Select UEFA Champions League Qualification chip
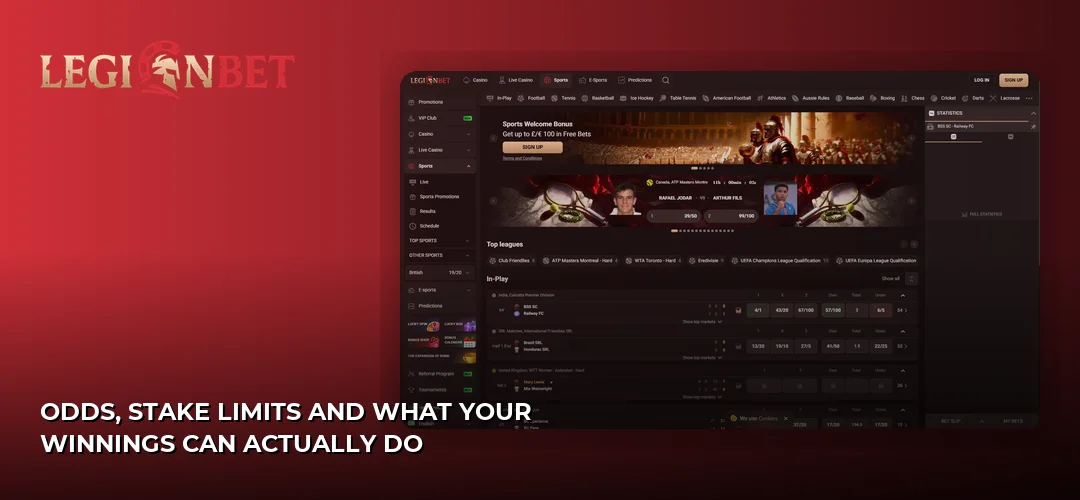This screenshot has height=500, width=1080. (x=780, y=261)
